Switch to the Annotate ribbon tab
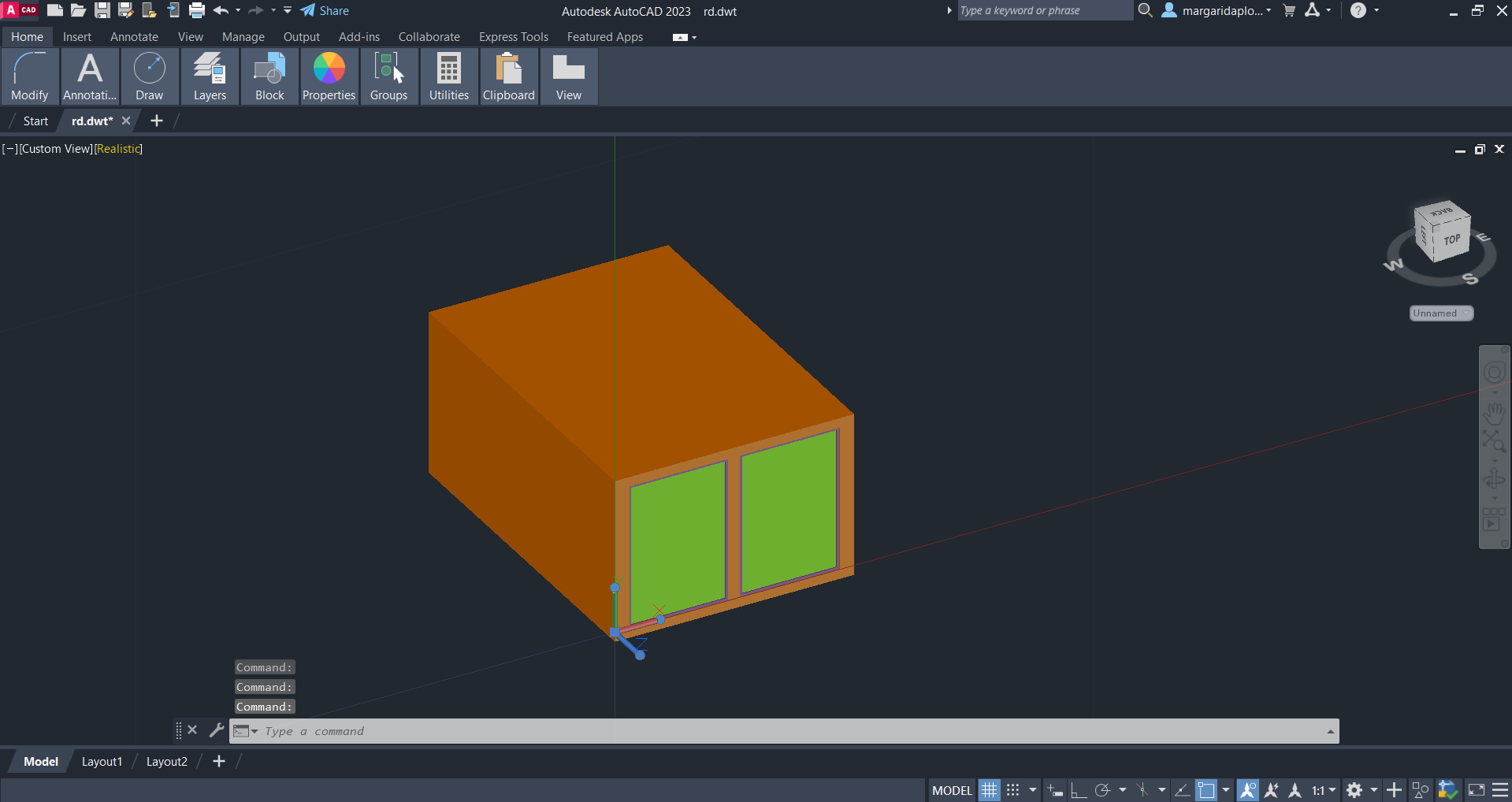 pos(134,37)
